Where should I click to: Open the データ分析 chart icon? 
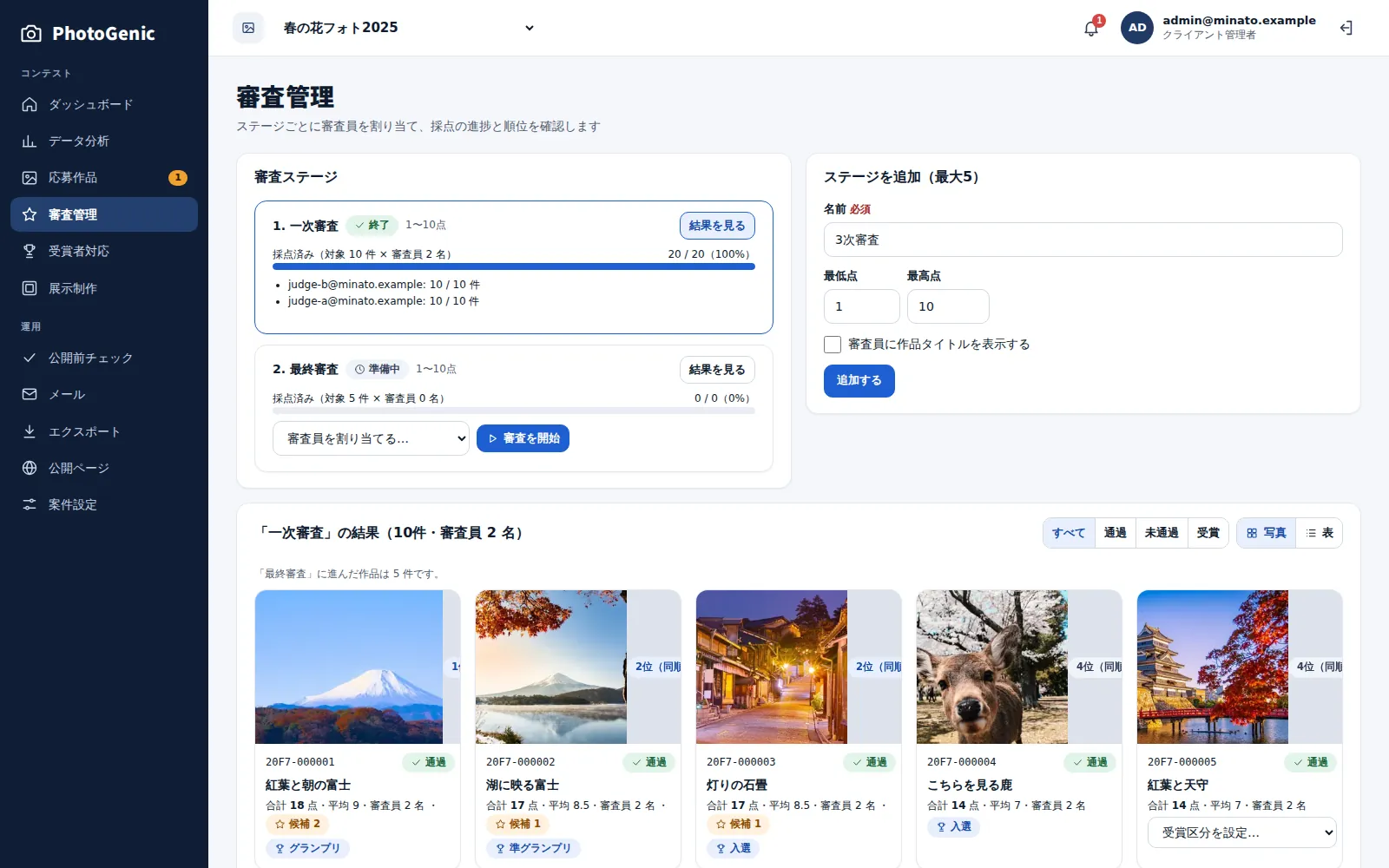[x=30, y=141]
